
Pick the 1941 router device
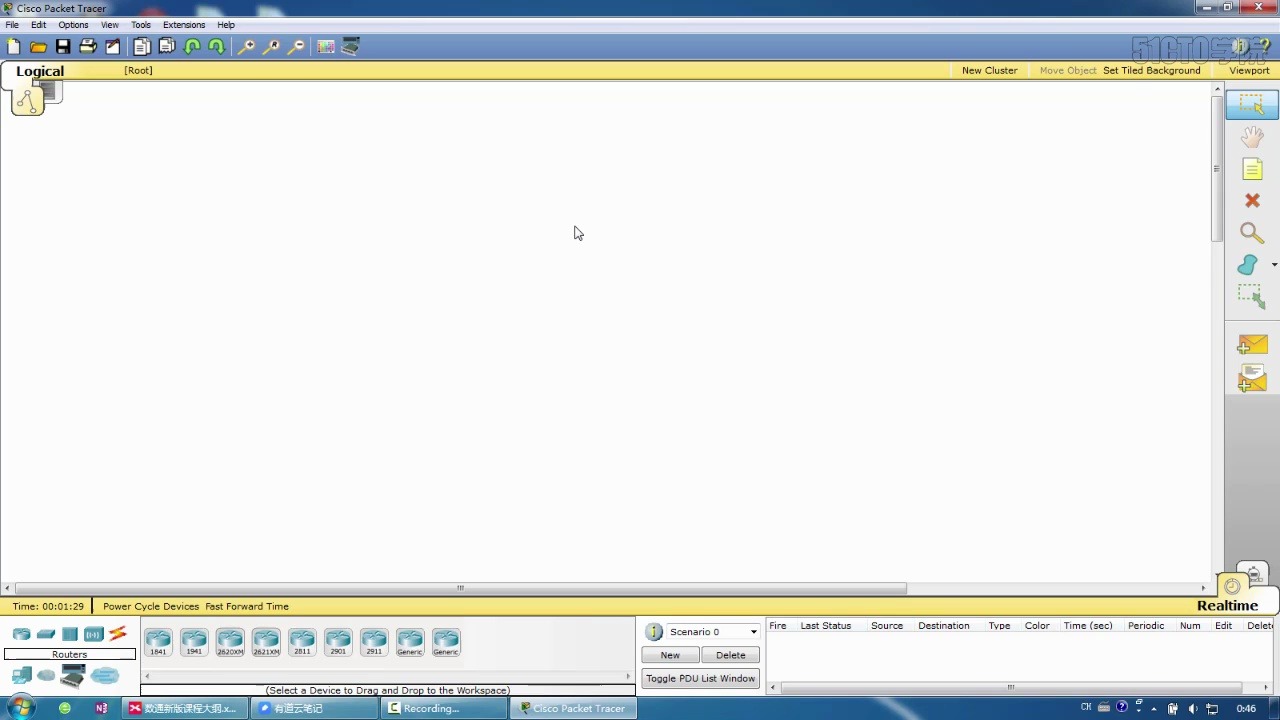(194, 642)
